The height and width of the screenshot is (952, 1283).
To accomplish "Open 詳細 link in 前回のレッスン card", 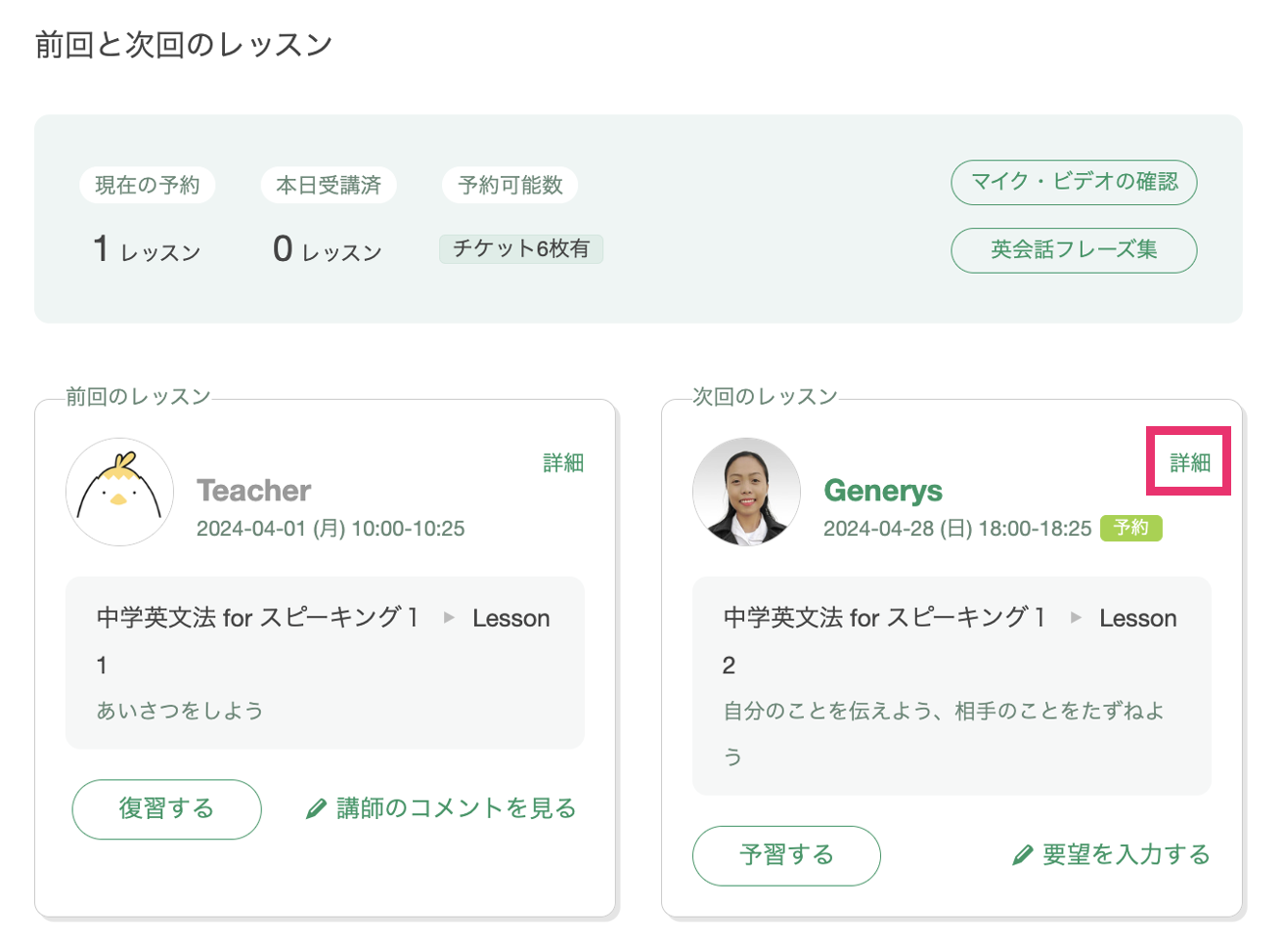I will pyautogui.click(x=563, y=463).
